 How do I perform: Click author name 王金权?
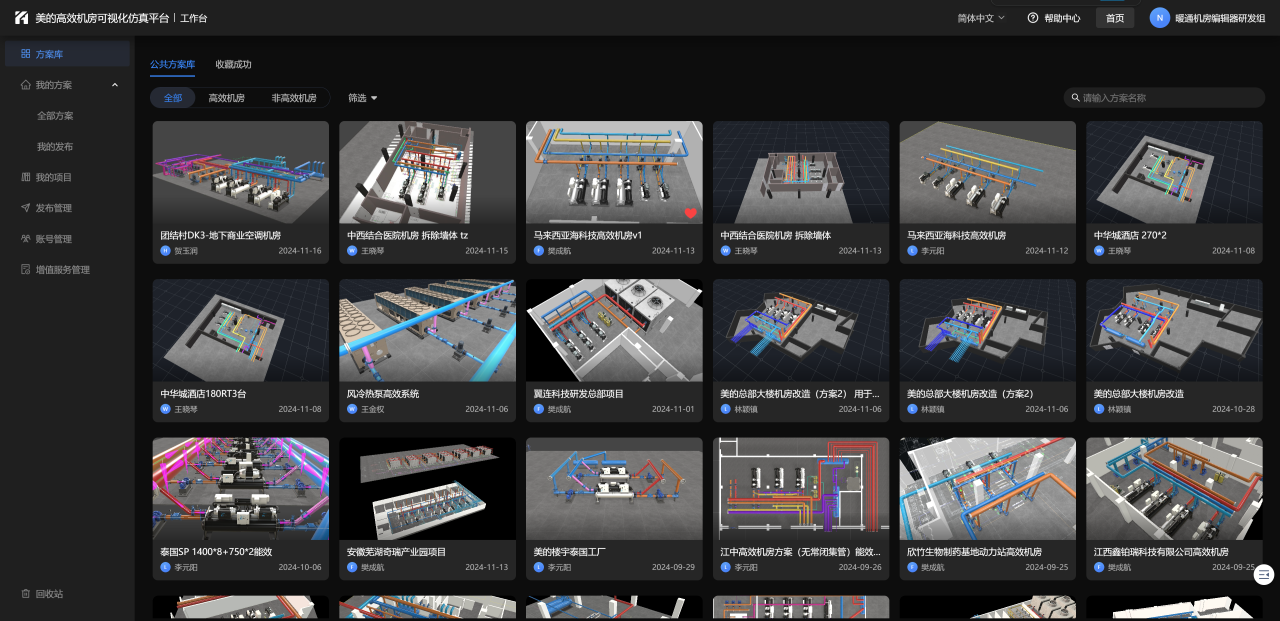pyautogui.click(x=373, y=409)
